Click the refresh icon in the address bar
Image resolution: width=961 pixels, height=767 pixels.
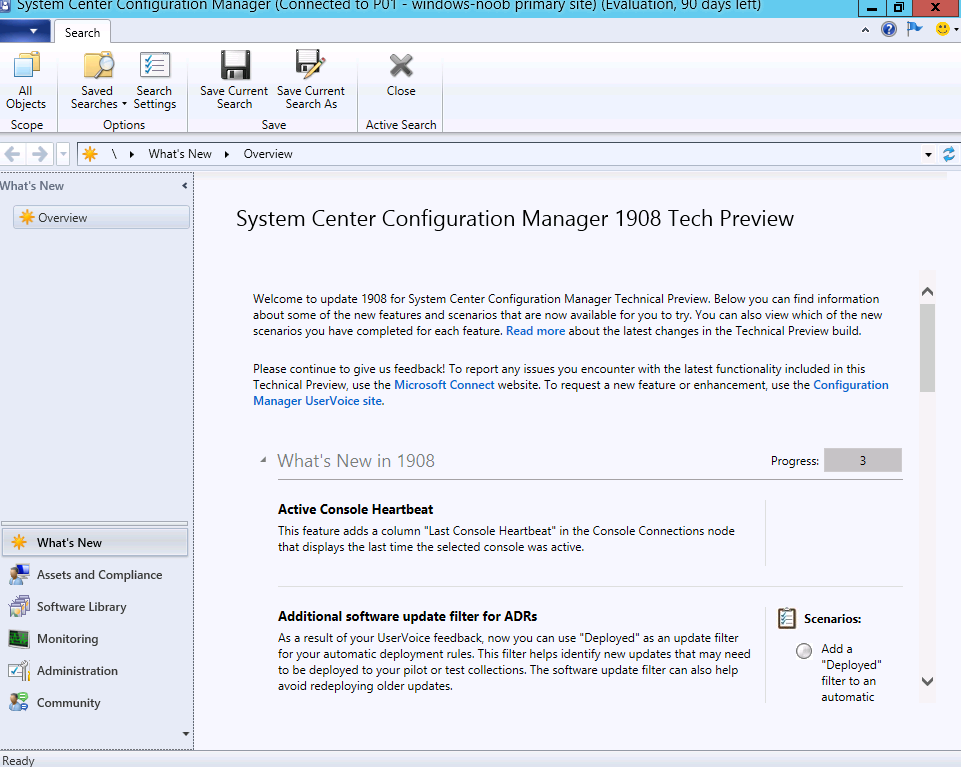949,154
